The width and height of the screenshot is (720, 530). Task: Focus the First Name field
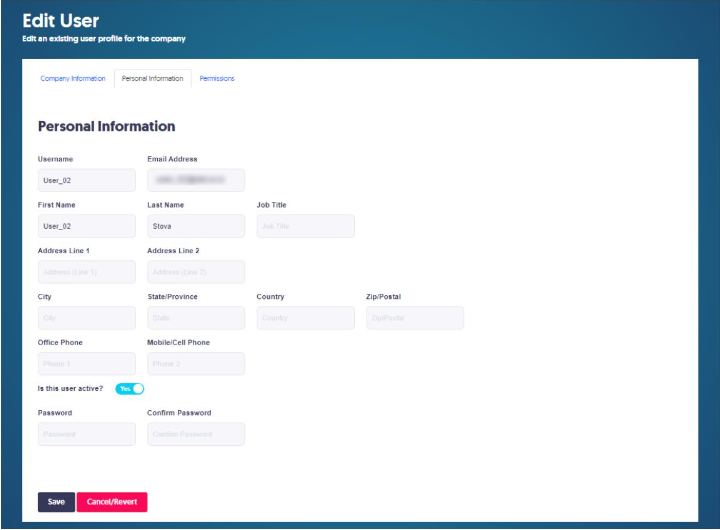(87, 226)
